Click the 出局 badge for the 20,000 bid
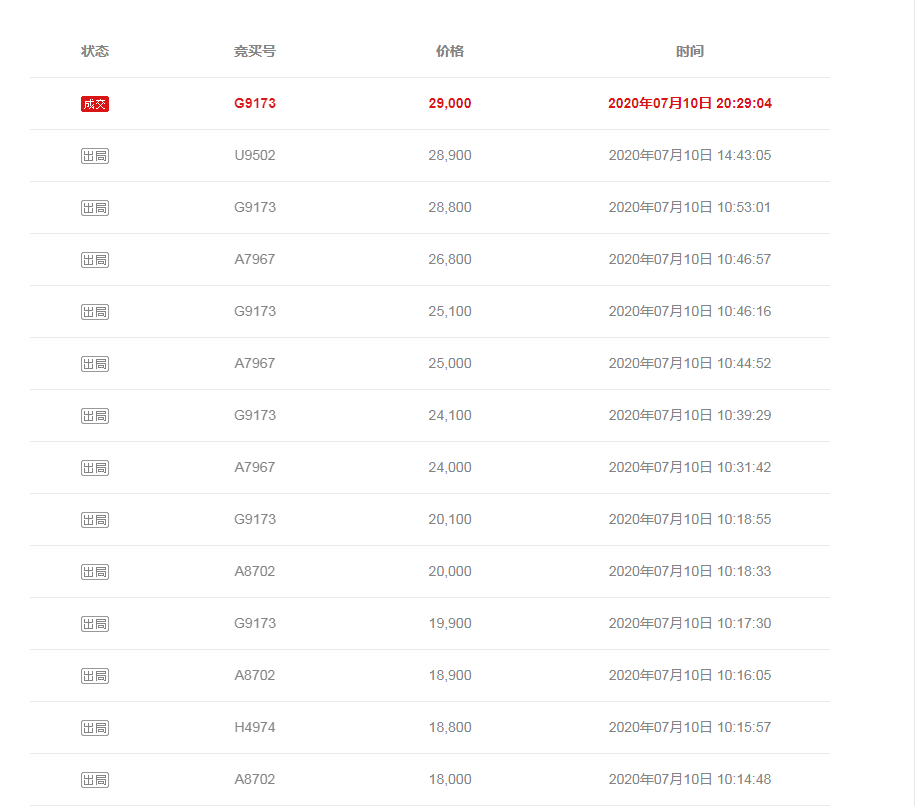Image resolution: width=921 pixels, height=806 pixels. pyautogui.click(x=95, y=572)
